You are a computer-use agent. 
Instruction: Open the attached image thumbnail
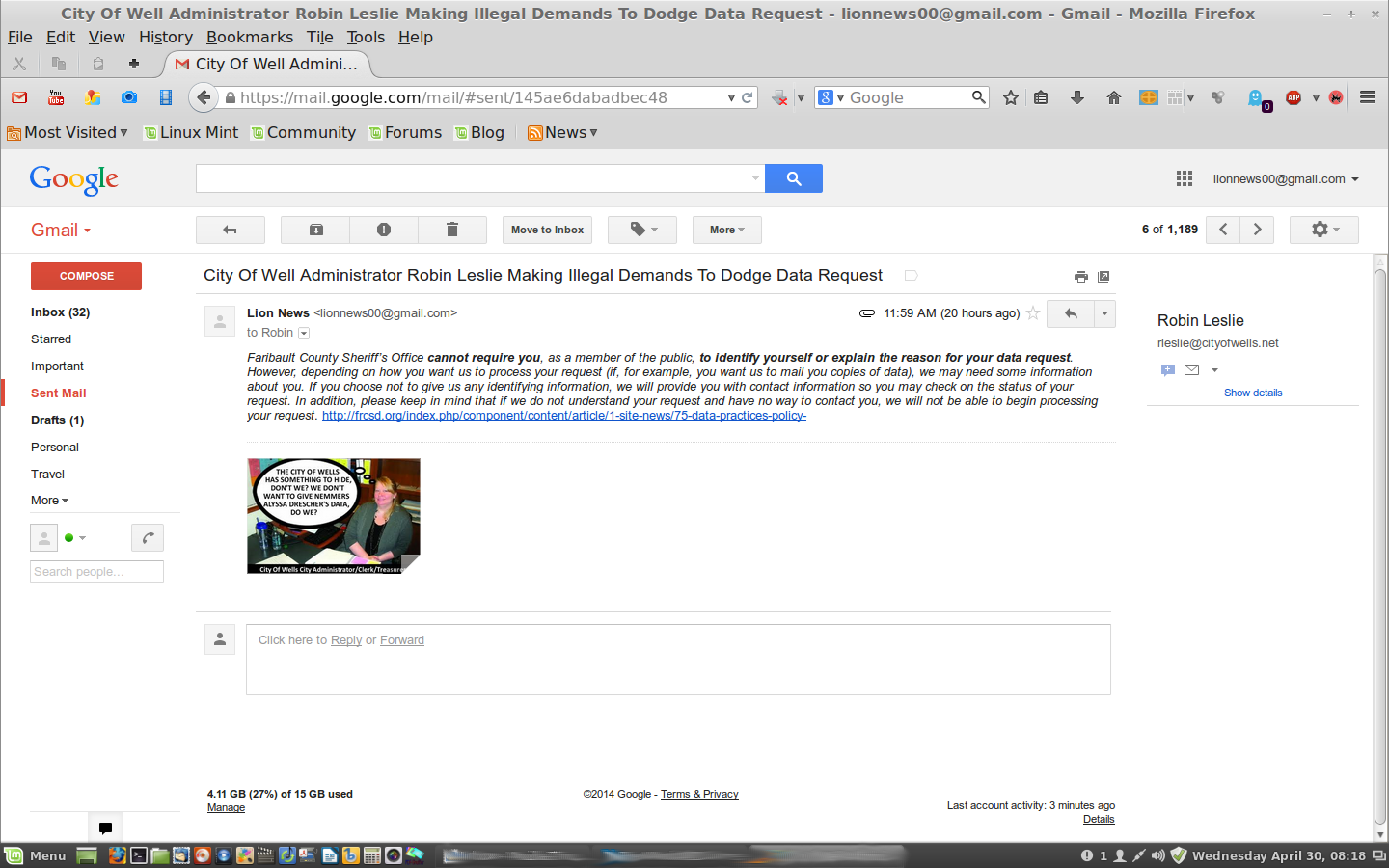click(x=334, y=516)
